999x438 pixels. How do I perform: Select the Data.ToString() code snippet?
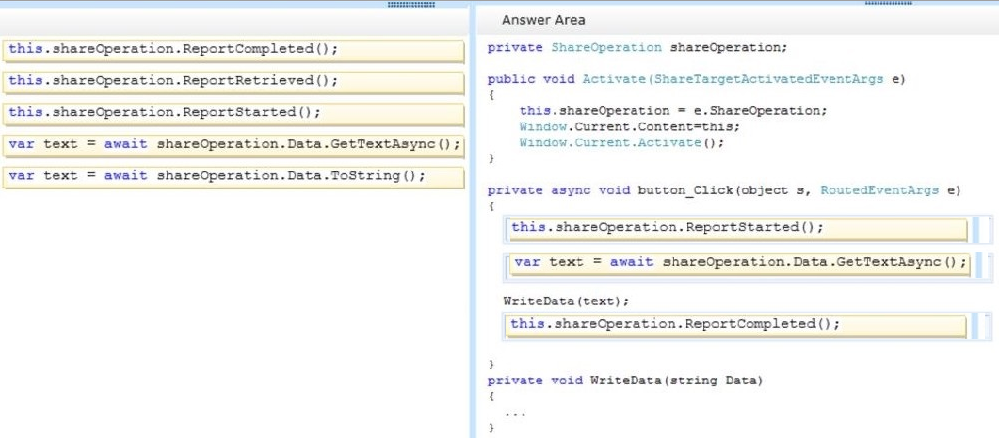tap(233, 177)
